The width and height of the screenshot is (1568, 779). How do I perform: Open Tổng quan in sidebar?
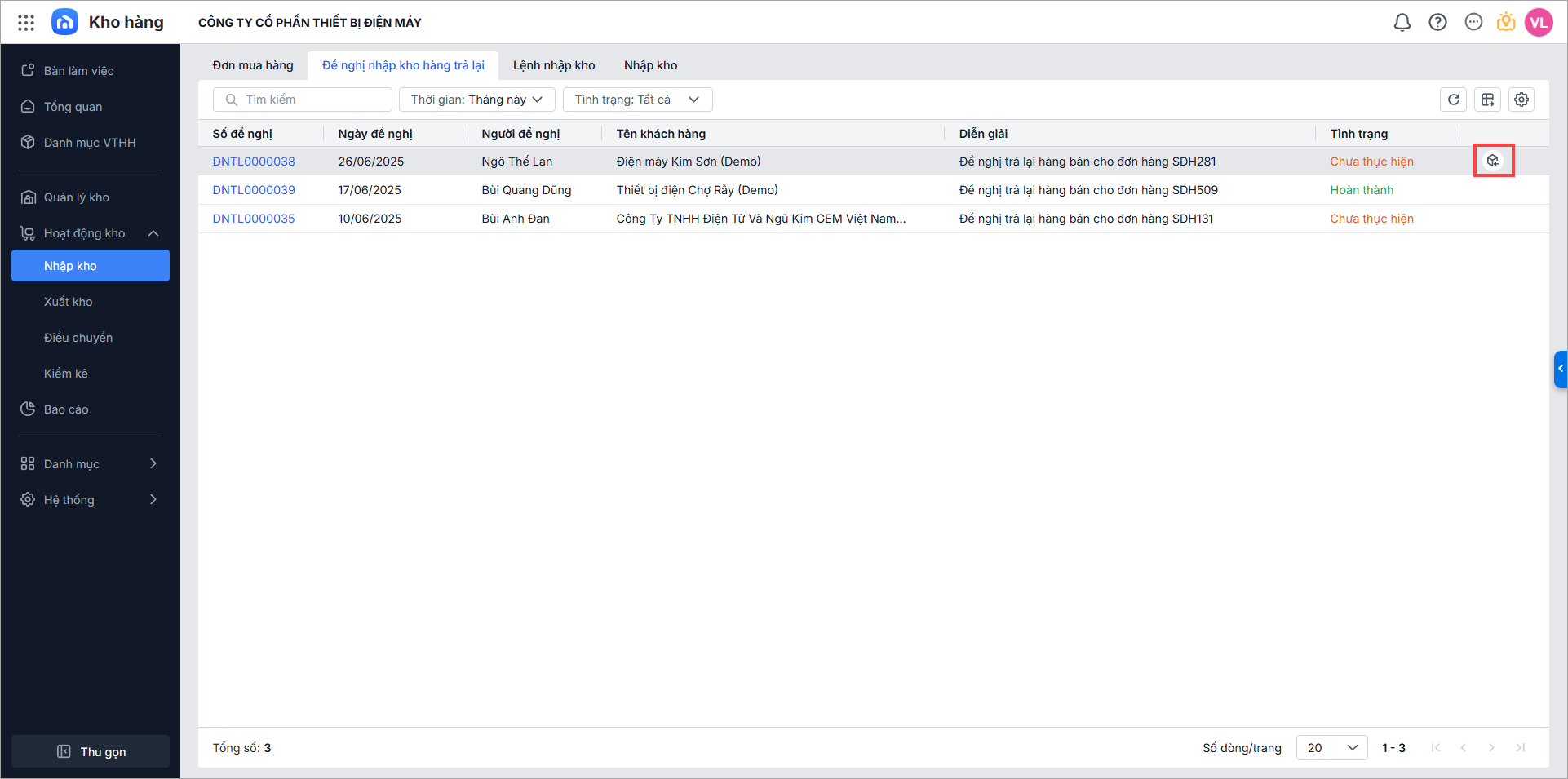click(91, 107)
